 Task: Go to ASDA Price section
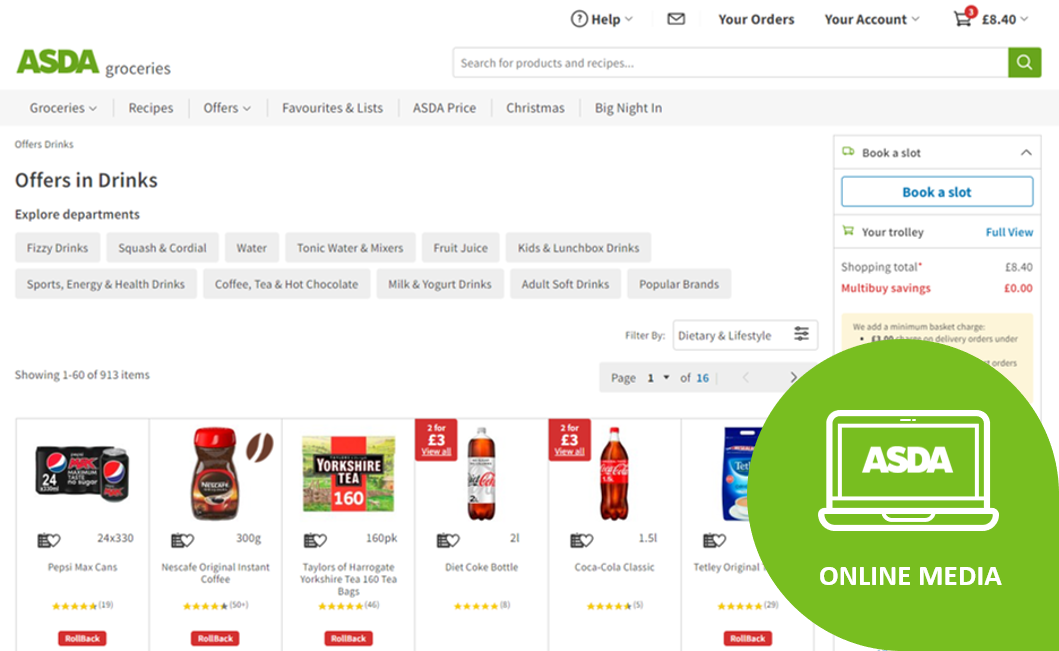click(444, 108)
